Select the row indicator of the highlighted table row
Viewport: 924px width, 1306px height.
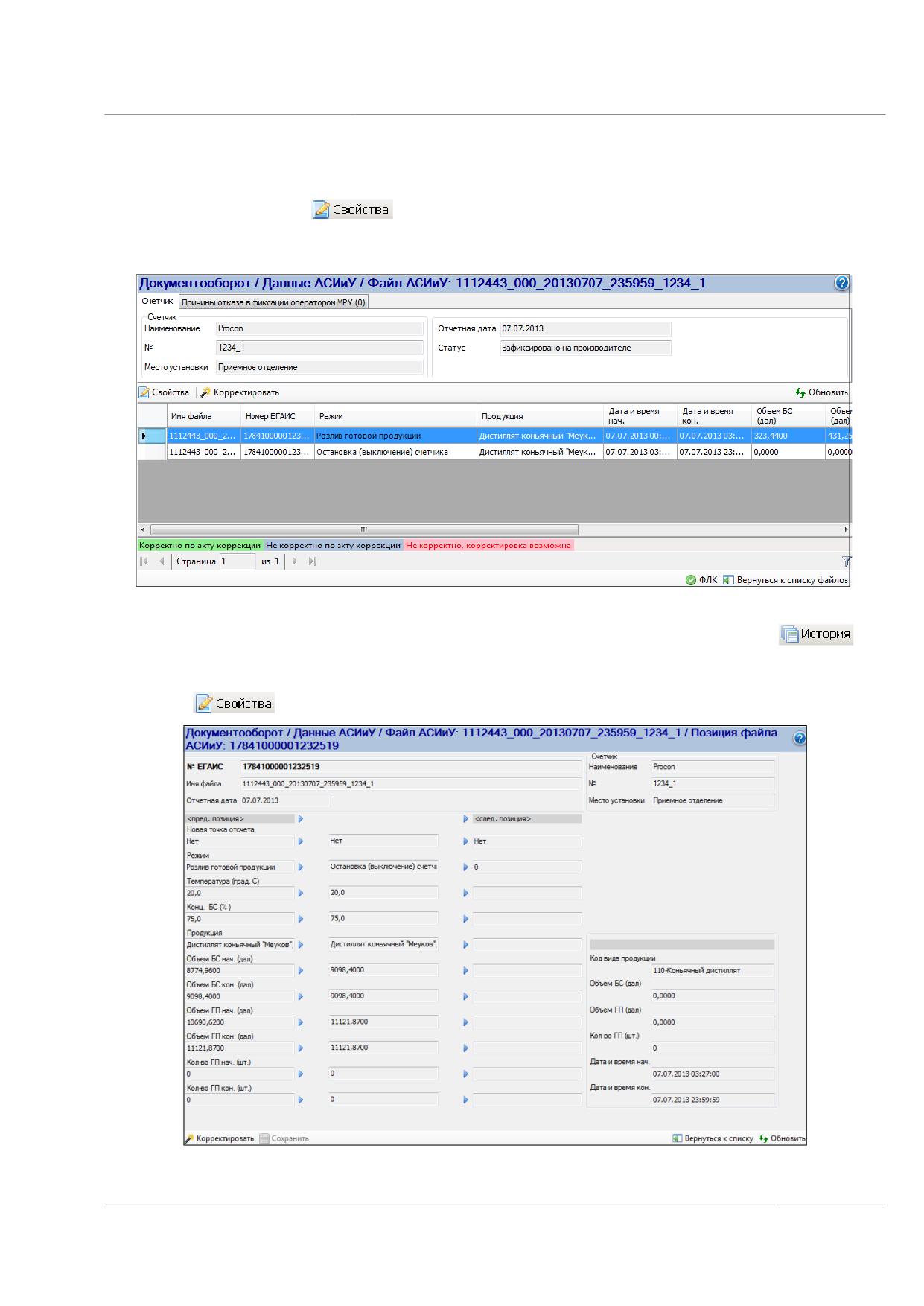152,436
